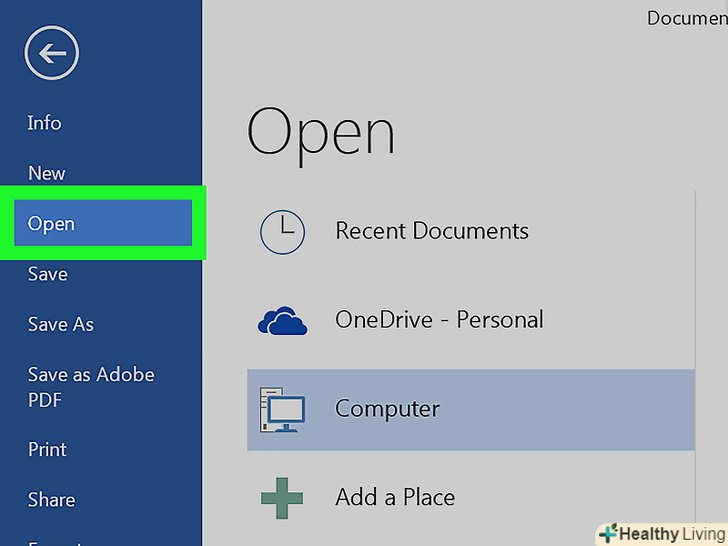Open the Share page
This screenshot has width=728, height=546.
tap(52, 500)
